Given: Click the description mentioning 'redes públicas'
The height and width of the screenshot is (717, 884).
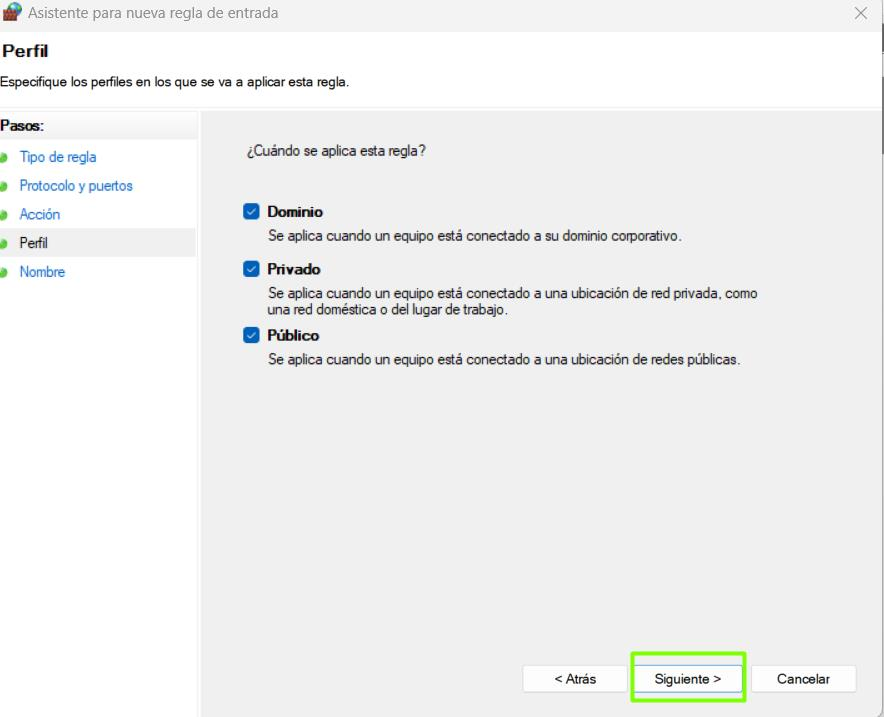Looking at the screenshot, I should click(504, 359).
